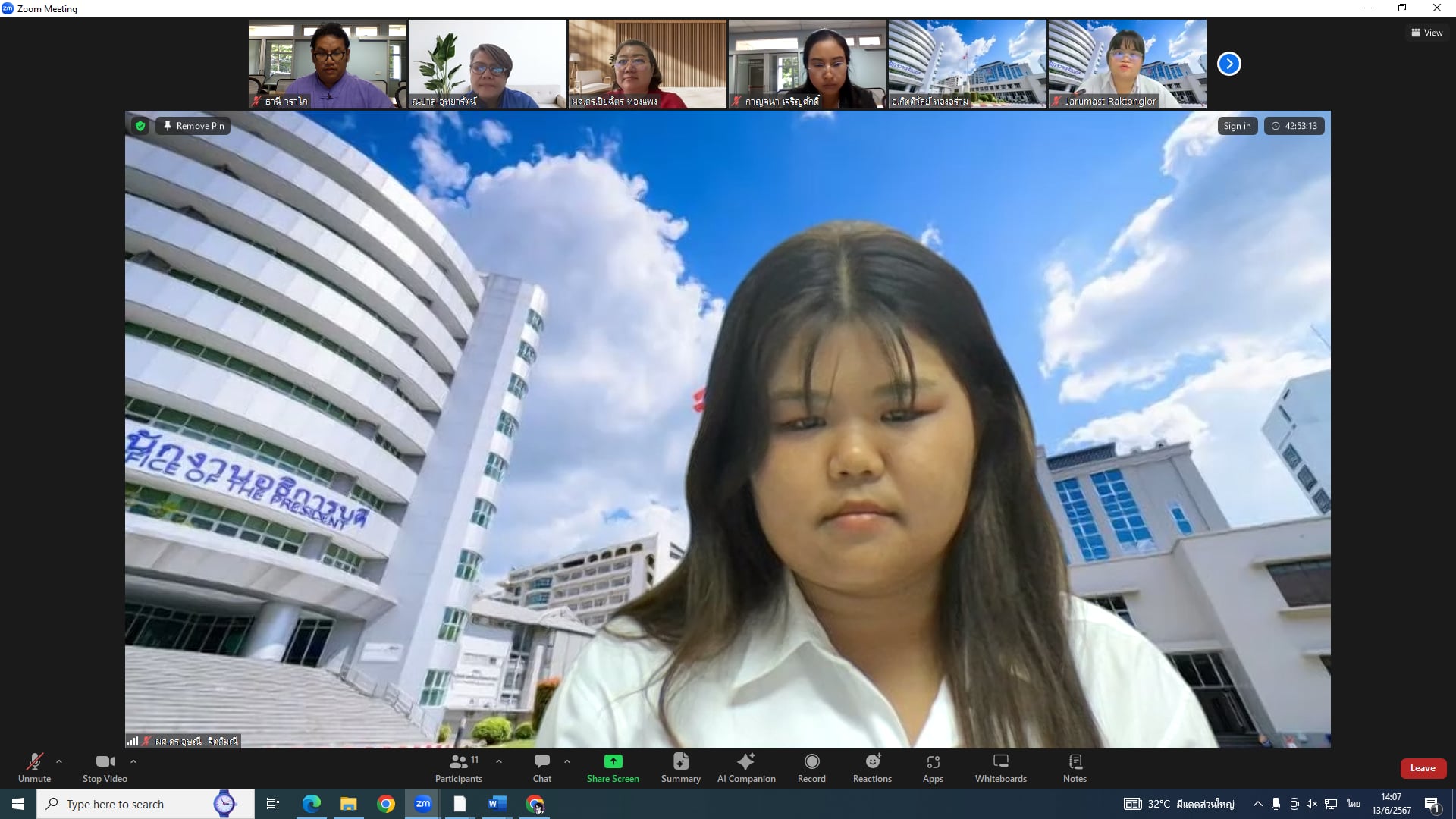Expand the arrow next to Participants

click(498, 761)
